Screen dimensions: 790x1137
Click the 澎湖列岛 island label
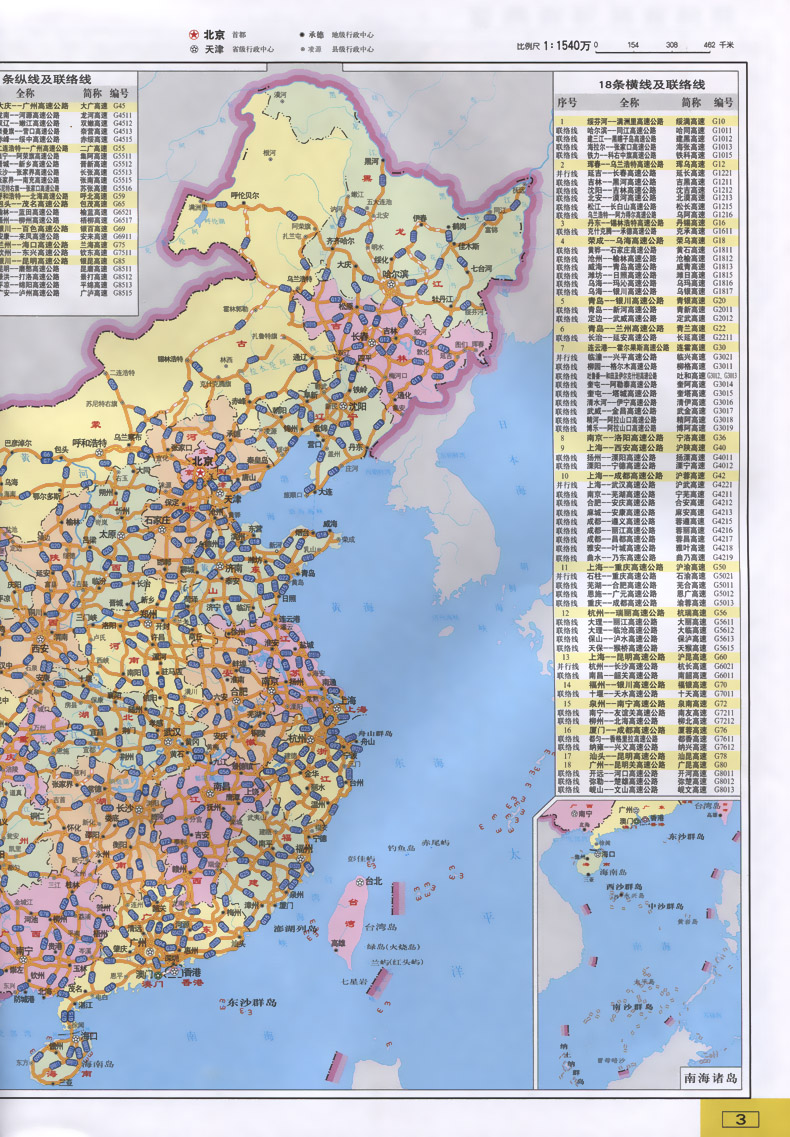pos(295,929)
